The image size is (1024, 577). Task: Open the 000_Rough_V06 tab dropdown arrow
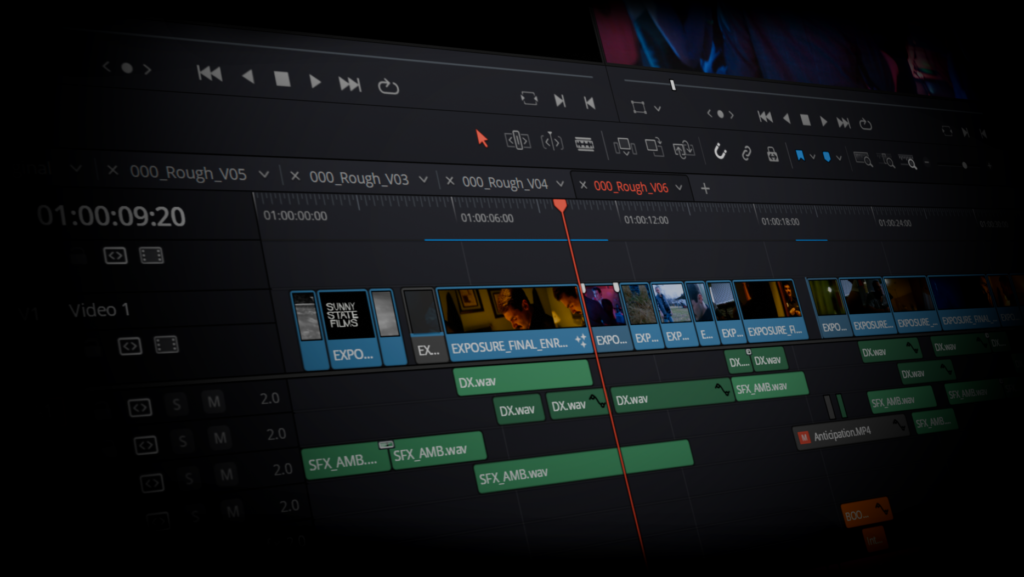pos(680,187)
